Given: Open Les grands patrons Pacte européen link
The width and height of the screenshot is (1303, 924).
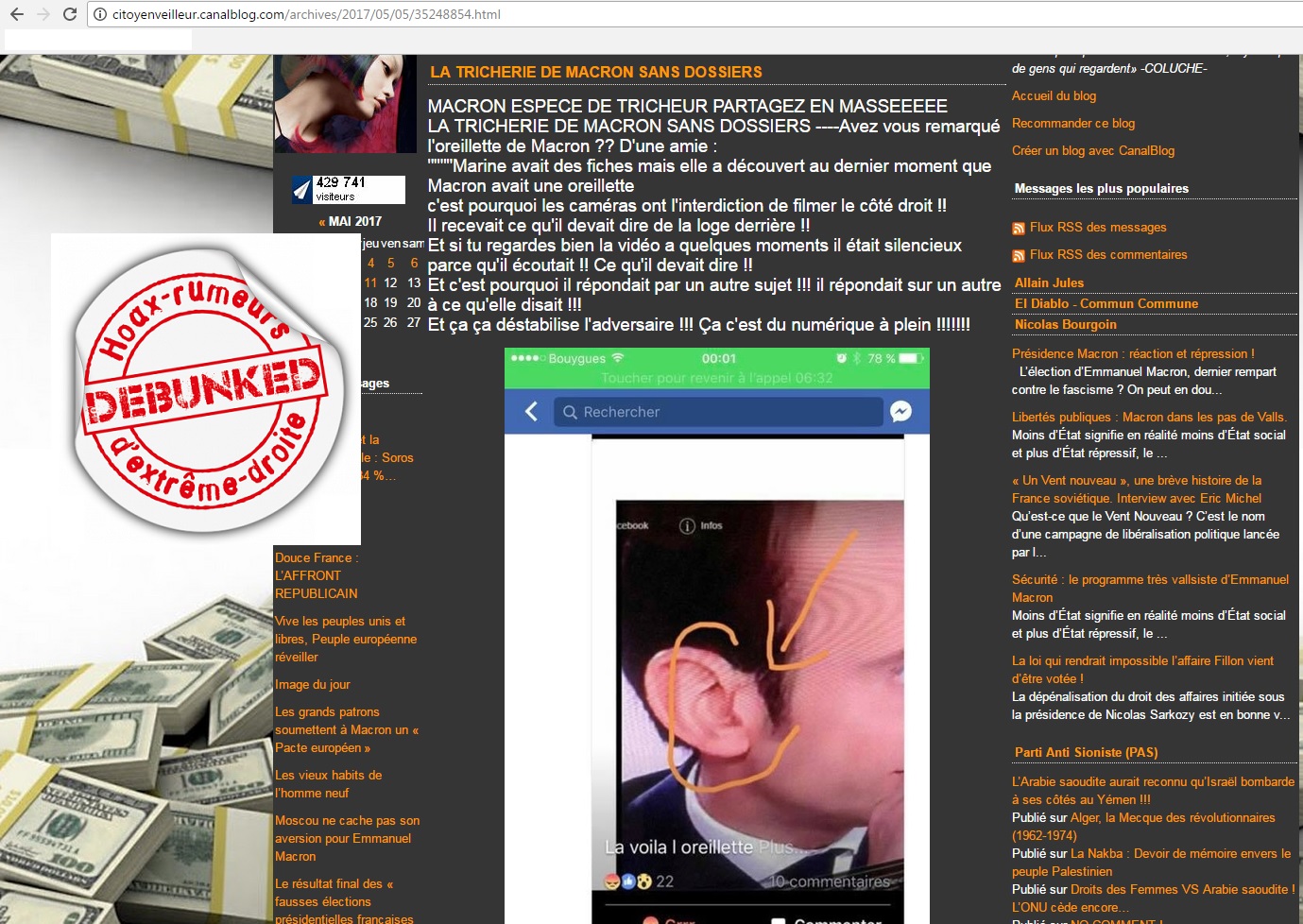Looking at the screenshot, I should (x=347, y=729).
